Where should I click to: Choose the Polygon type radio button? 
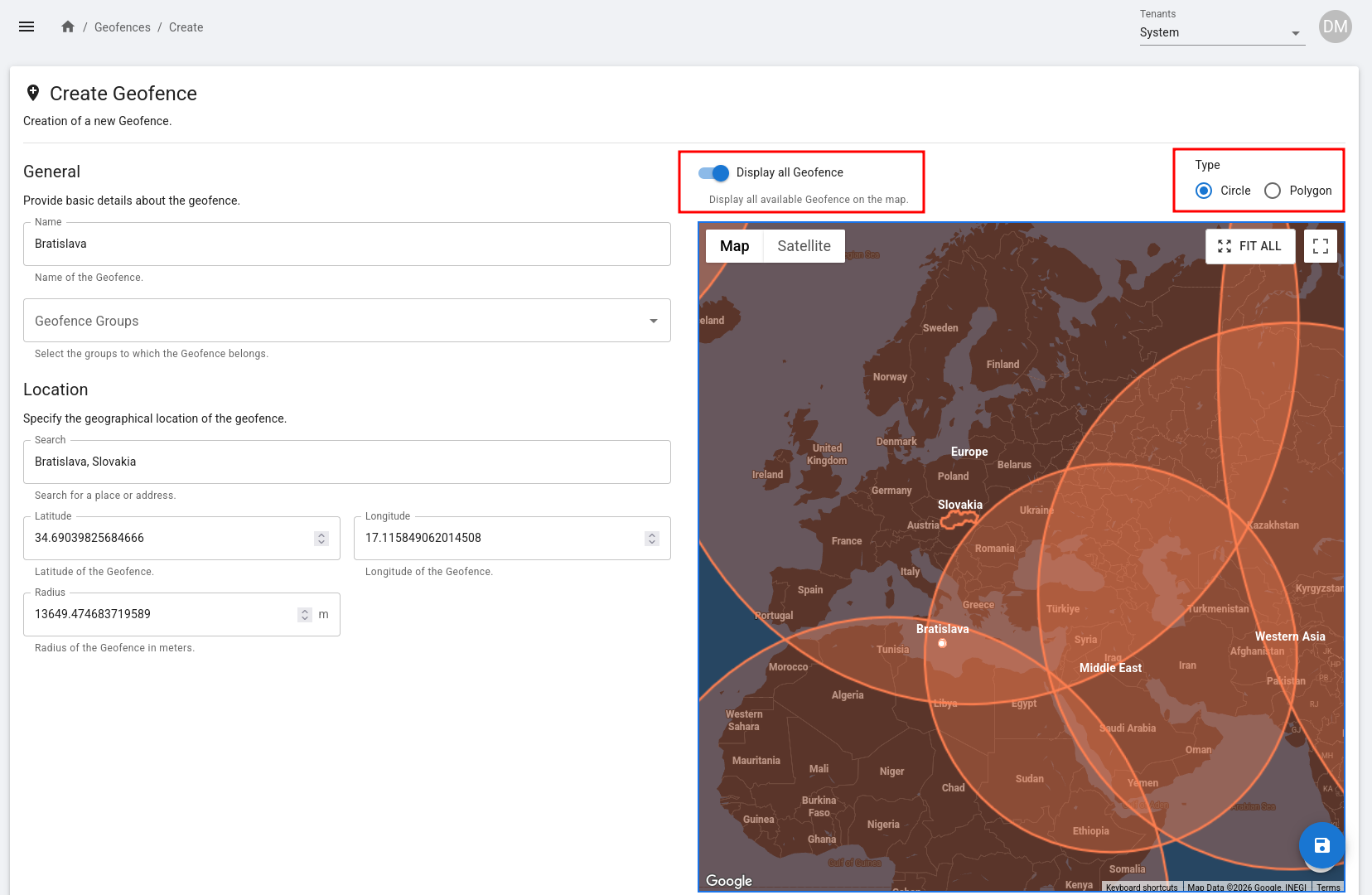[1273, 191]
